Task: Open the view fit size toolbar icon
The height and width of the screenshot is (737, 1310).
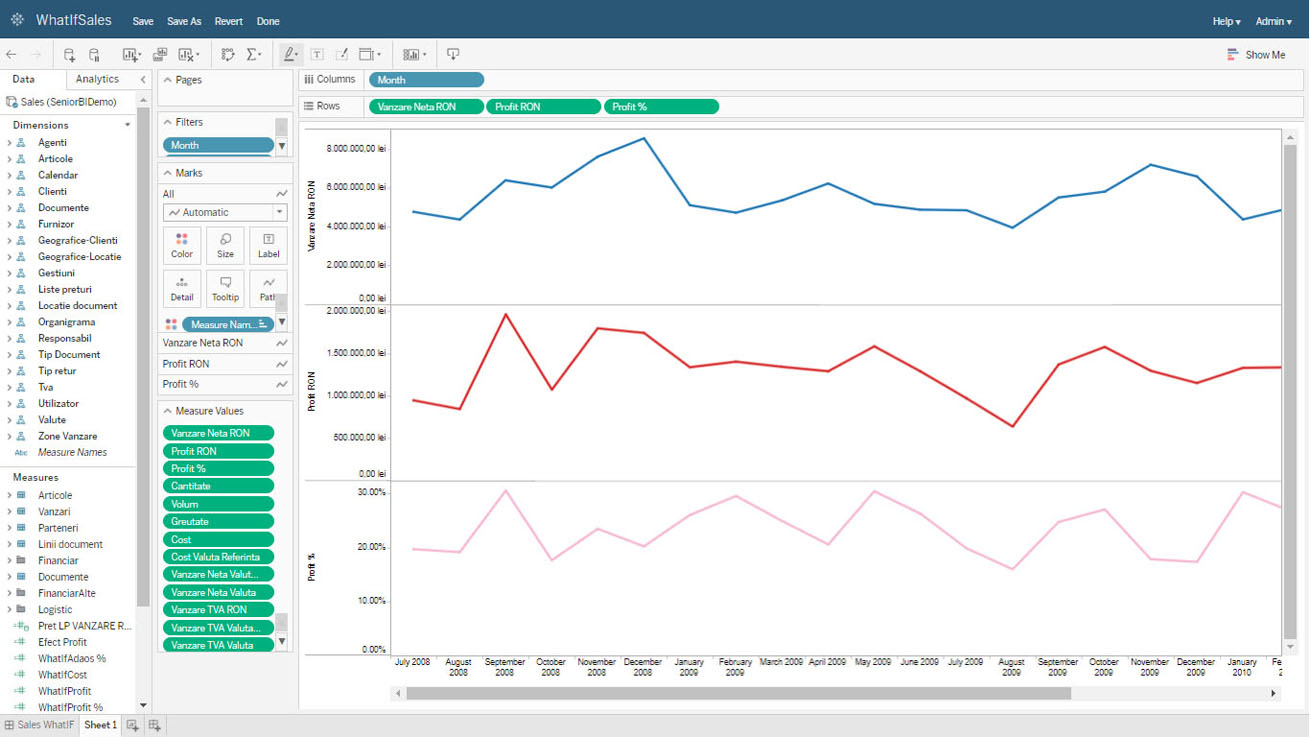Action: (x=370, y=55)
